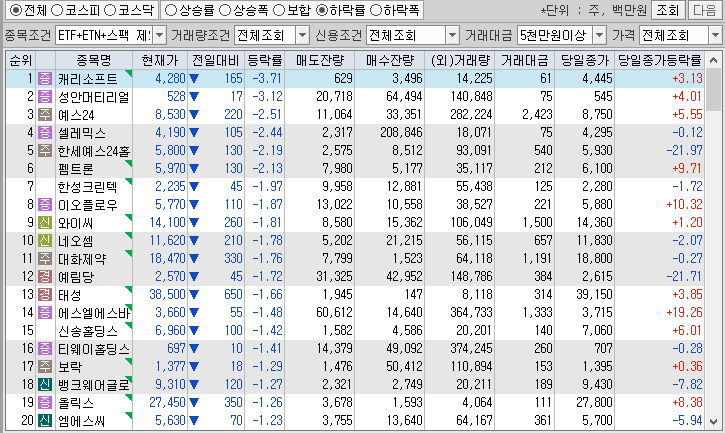
Task: Click 예스24 current price 8,530
Action: (170, 115)
